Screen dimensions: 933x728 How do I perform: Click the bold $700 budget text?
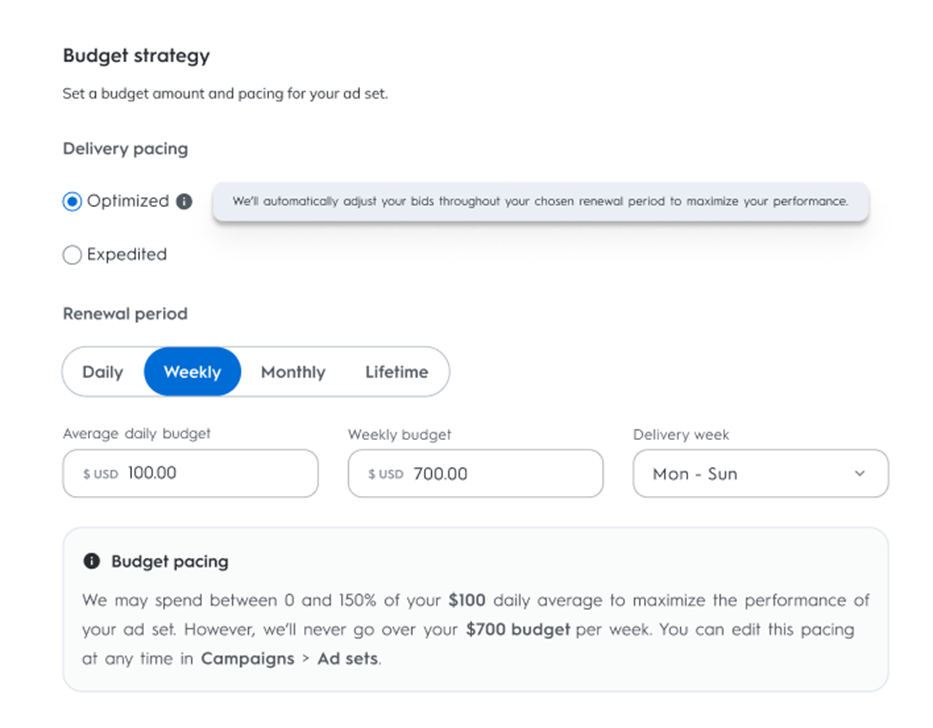point(518,630)
